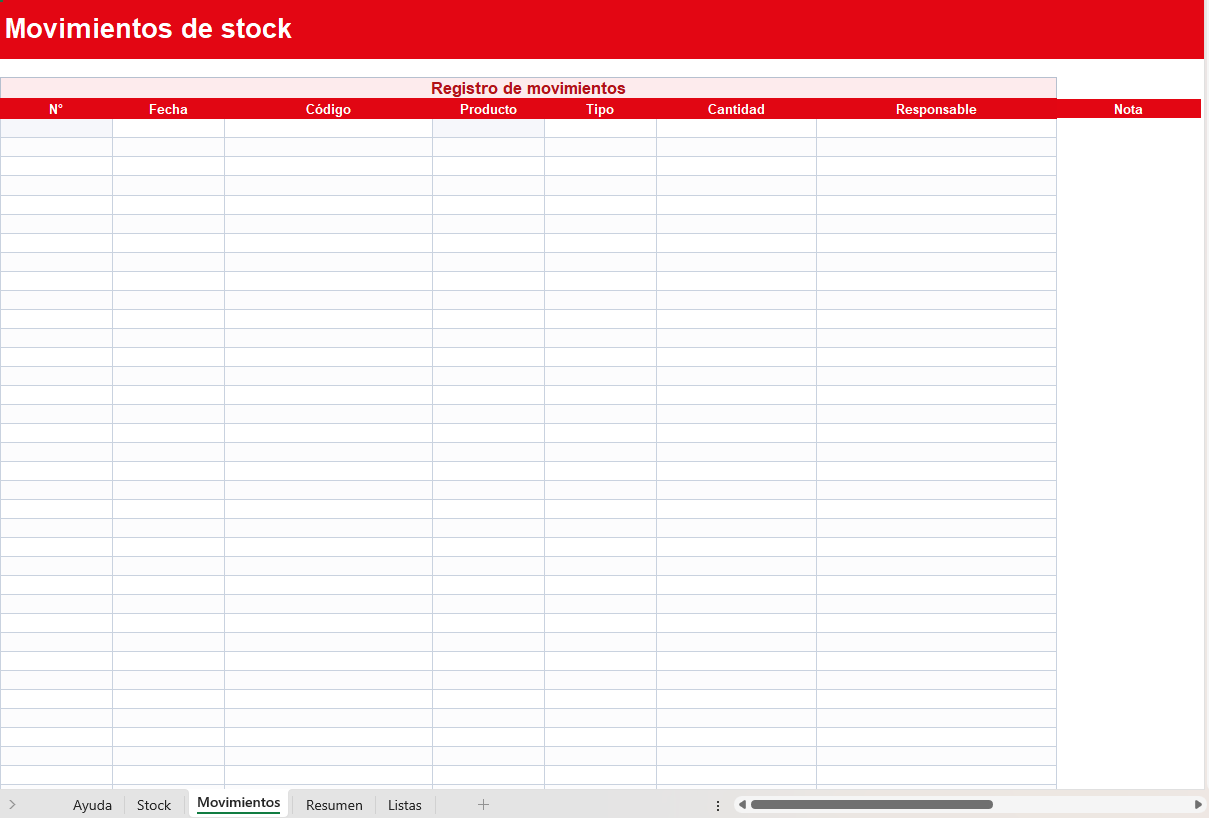This screenshot has height=818, width=1209.
Task: Open the Stock sheet tab
Action: pyautogui.click(x=154, y=805)
